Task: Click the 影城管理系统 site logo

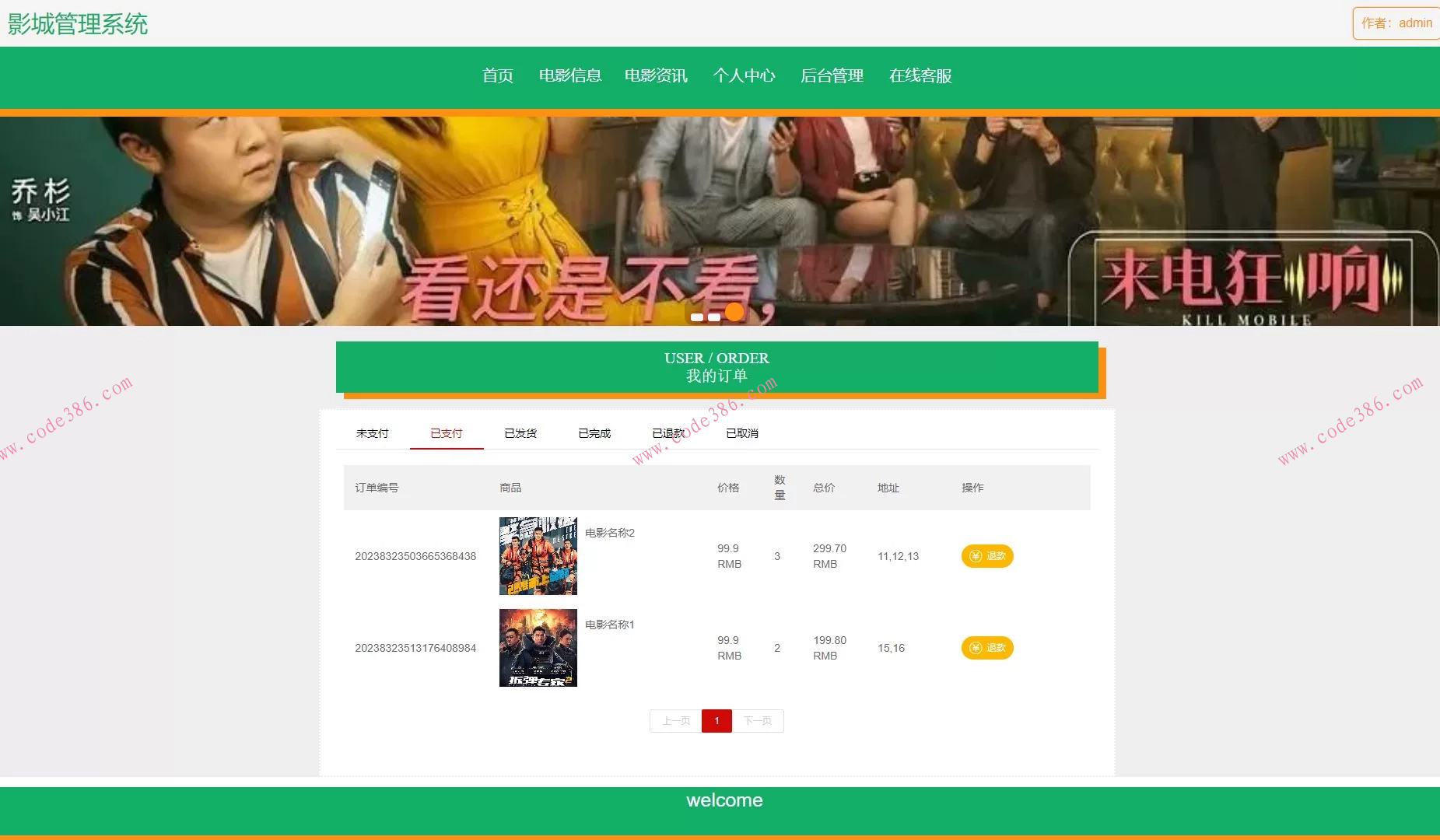Action: click(x=77, y=23)
